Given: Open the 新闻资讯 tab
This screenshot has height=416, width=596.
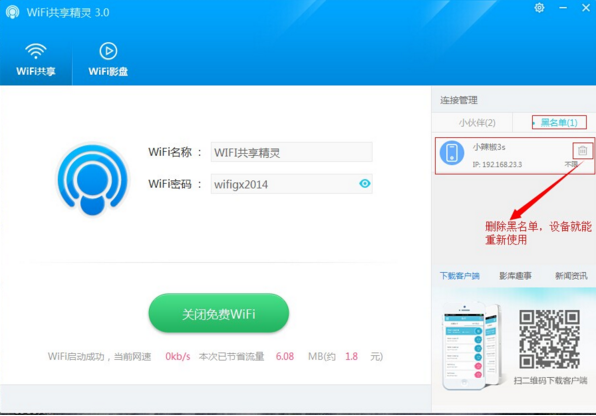Looking at the screenshot, I should click(571, 276).
